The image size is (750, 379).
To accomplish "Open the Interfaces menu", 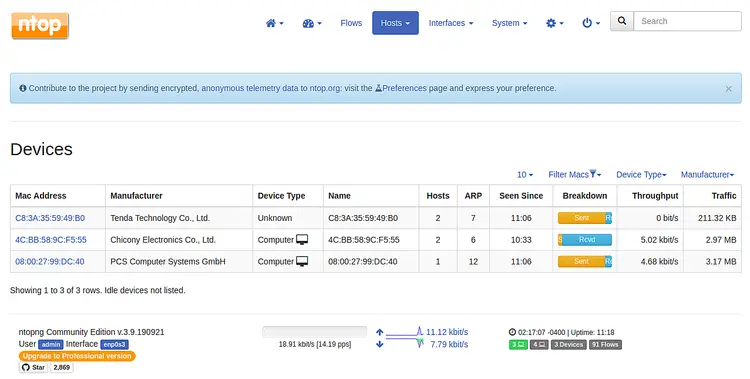I will coord(451,23).
